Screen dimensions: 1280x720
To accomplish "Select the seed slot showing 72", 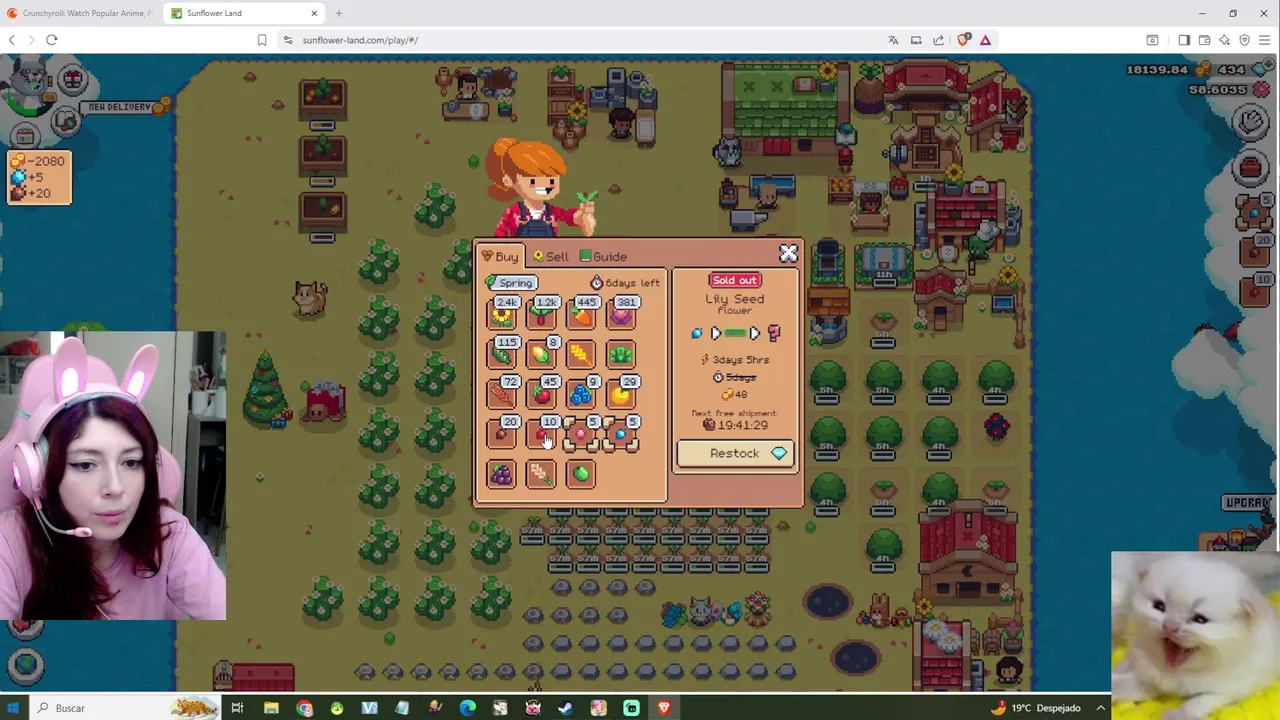I will (x=502, y=393).
